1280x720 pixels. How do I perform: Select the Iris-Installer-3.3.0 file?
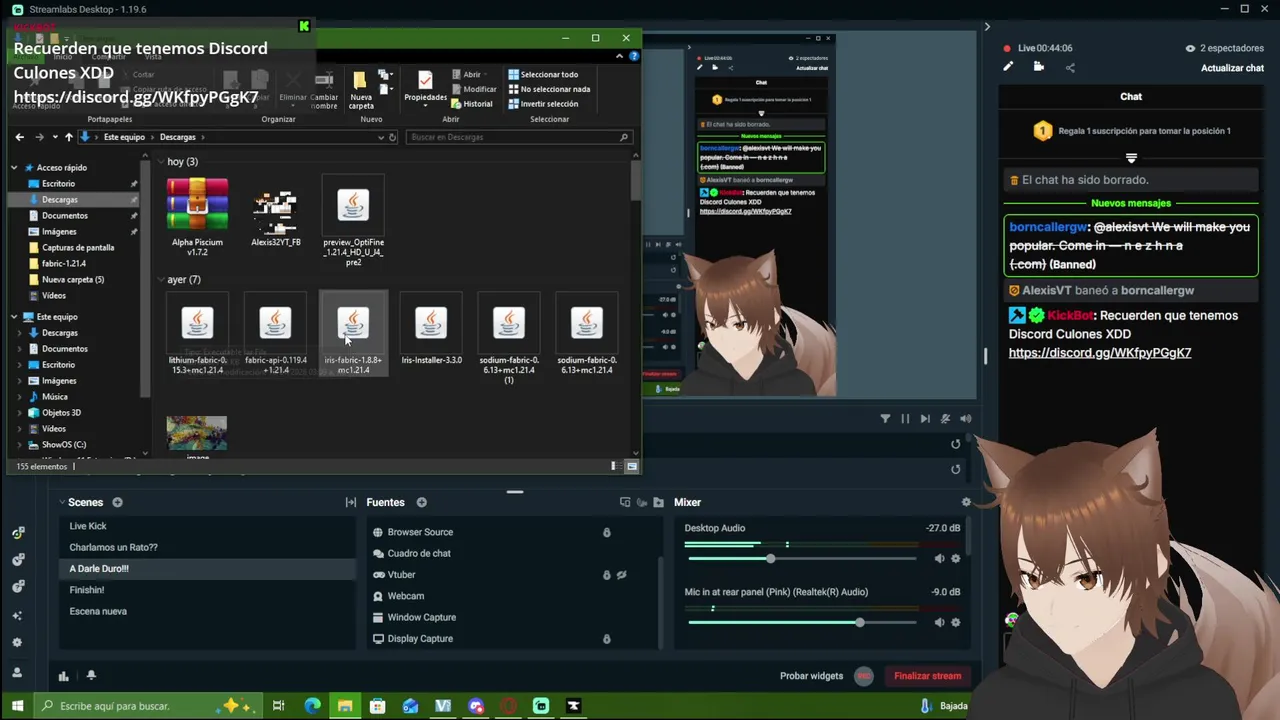point(431,330)
